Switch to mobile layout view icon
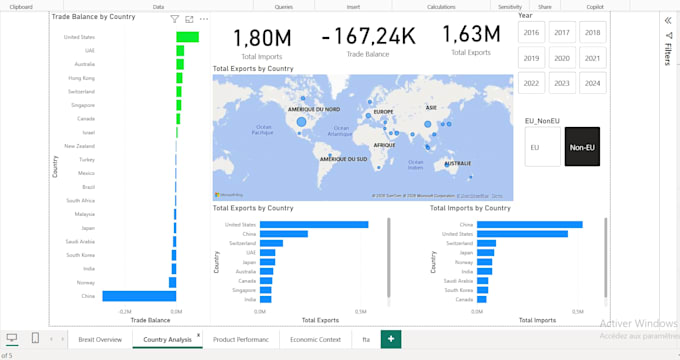The height and width of the screenshot is (360, 680). 36,338
